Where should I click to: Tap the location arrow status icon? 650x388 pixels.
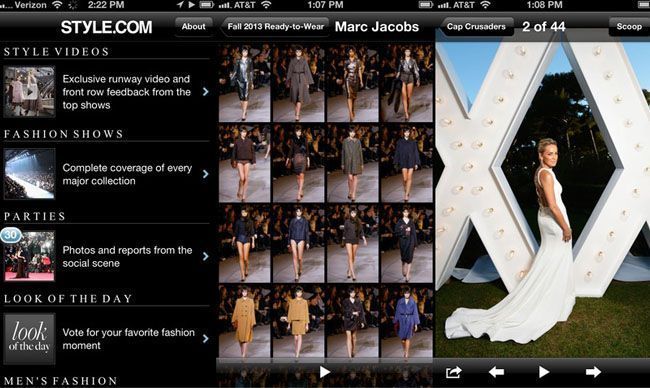(x=180, y=5)
